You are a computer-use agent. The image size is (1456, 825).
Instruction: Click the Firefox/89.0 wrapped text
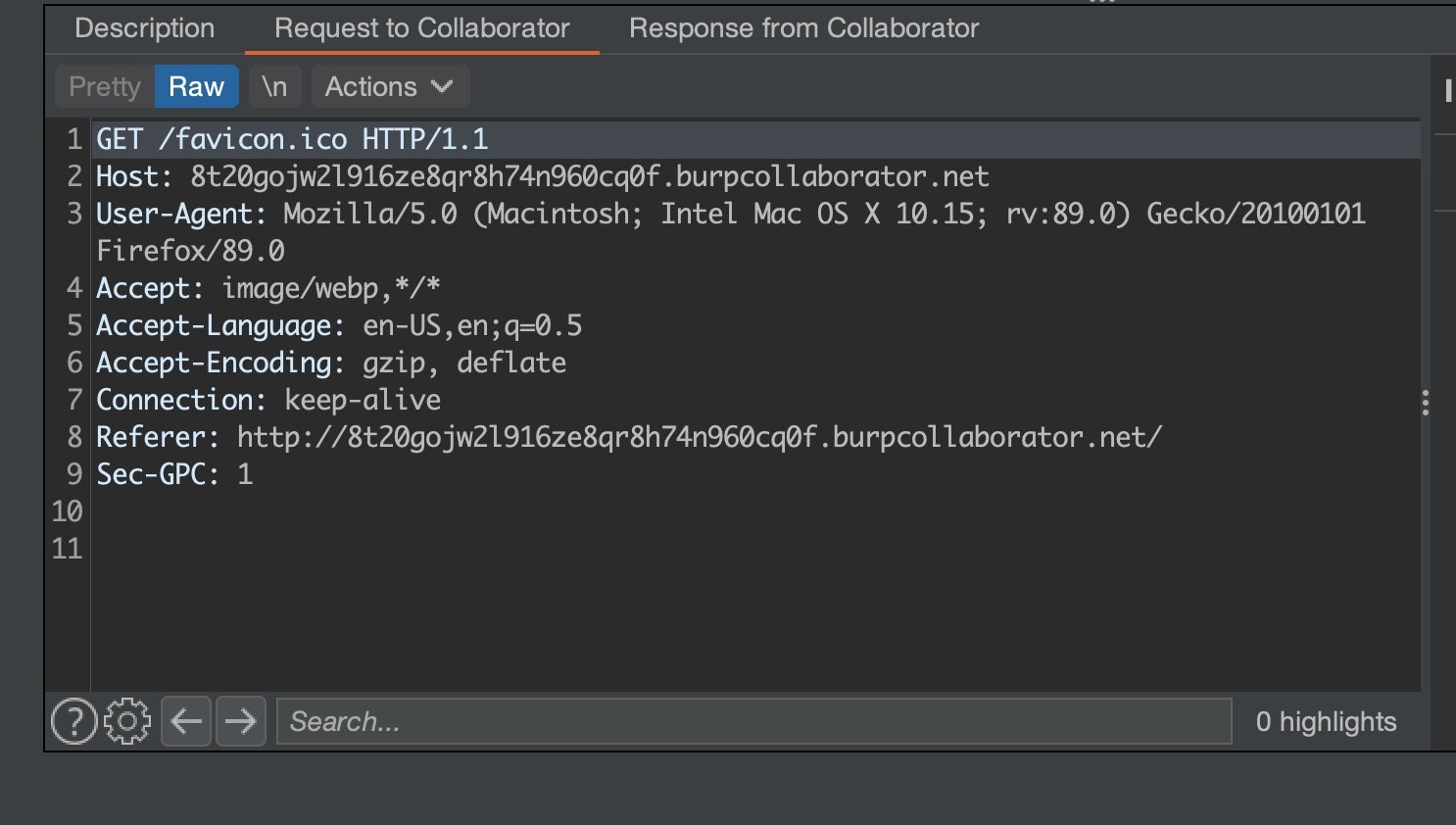coord(190,251)
